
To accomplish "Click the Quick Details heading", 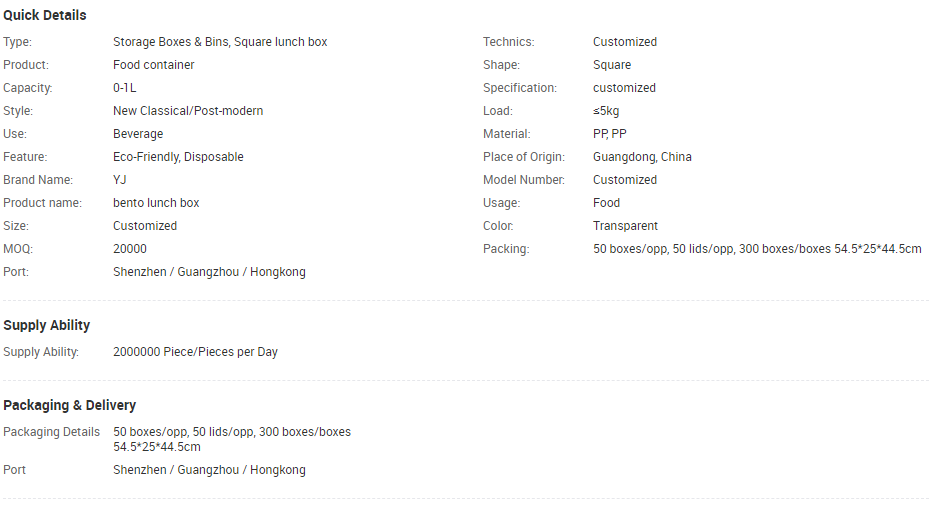I will point(45,15).
